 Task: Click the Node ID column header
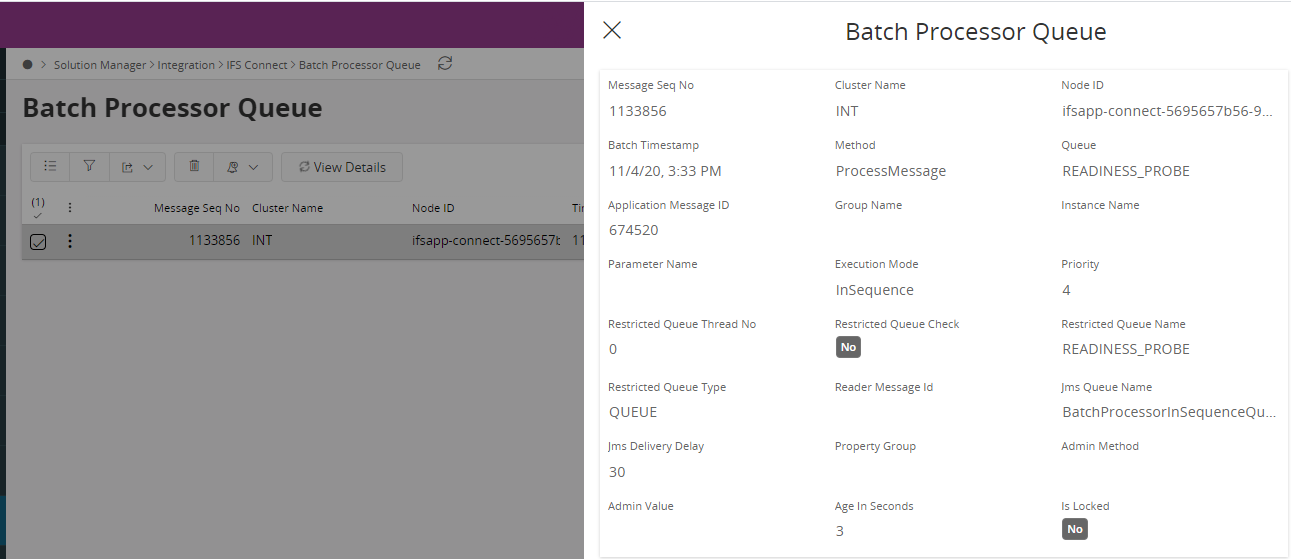coord(433,208)
